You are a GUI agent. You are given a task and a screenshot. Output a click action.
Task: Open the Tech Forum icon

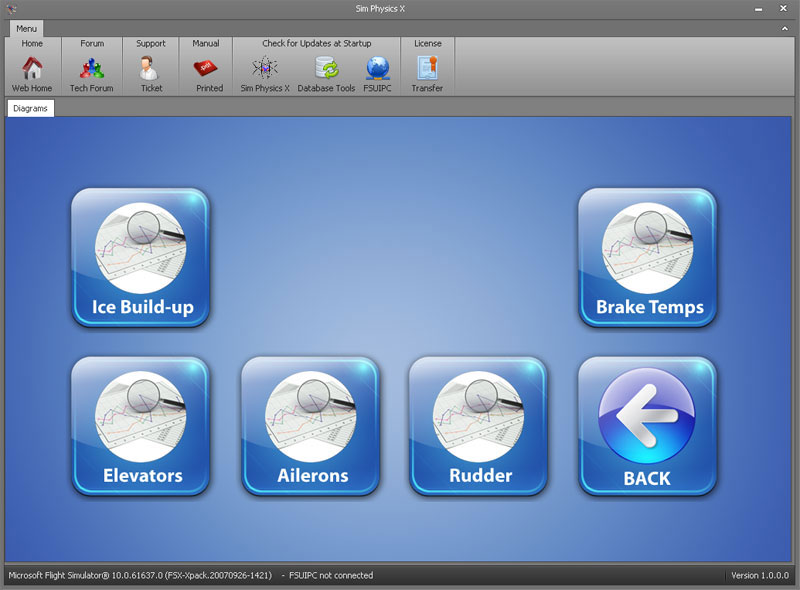click(92, 68)
